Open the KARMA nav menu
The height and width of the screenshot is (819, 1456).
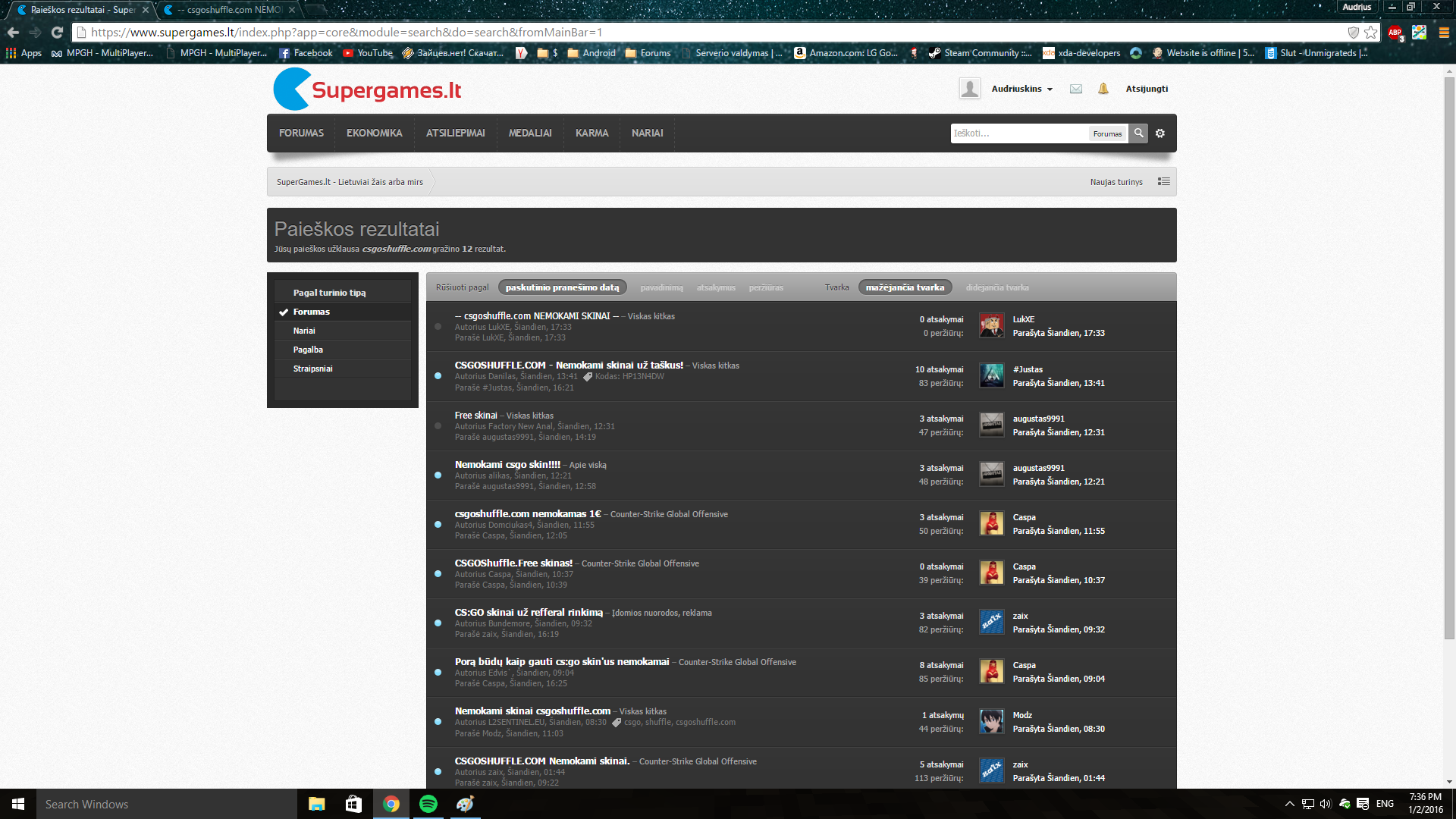click(x=592, y=133)
